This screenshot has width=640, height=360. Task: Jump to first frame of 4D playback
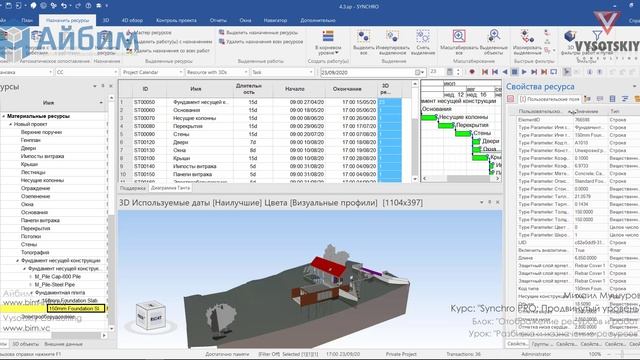point(484,72)
